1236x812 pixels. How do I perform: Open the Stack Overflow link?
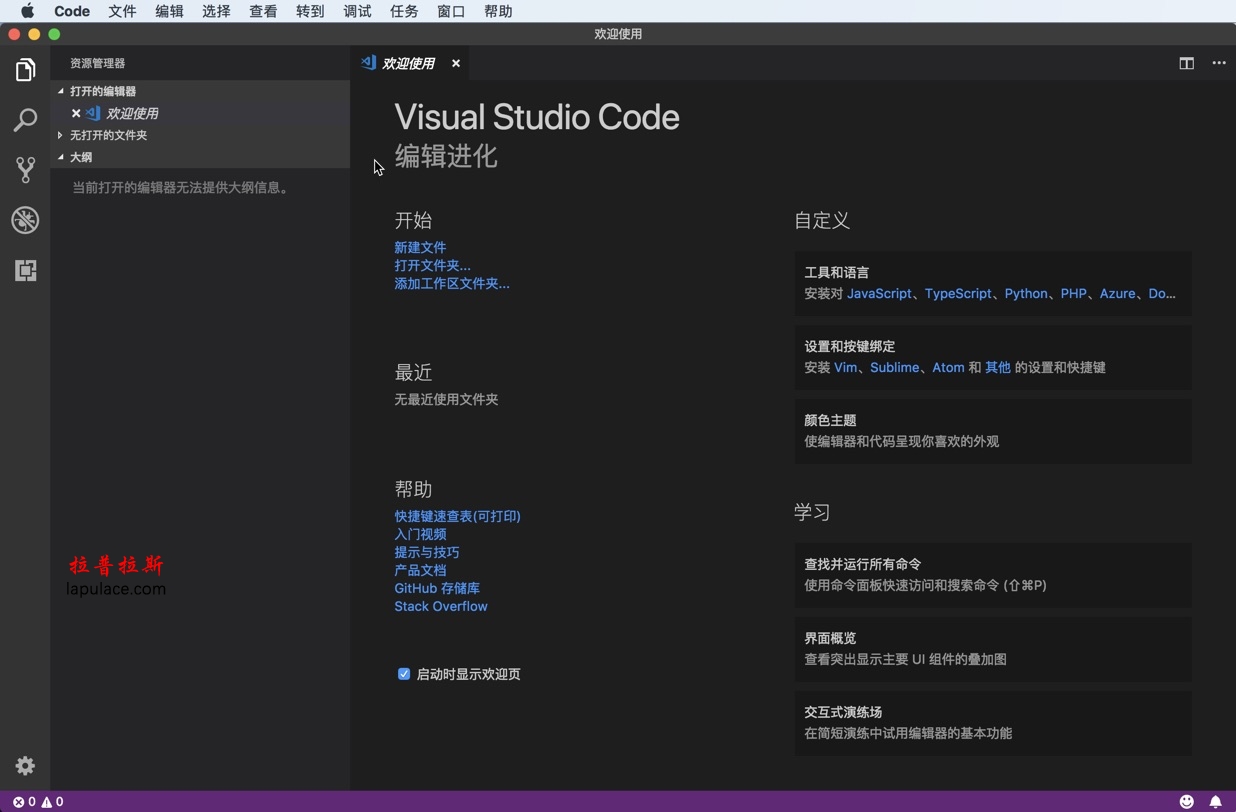coord(441,606)
